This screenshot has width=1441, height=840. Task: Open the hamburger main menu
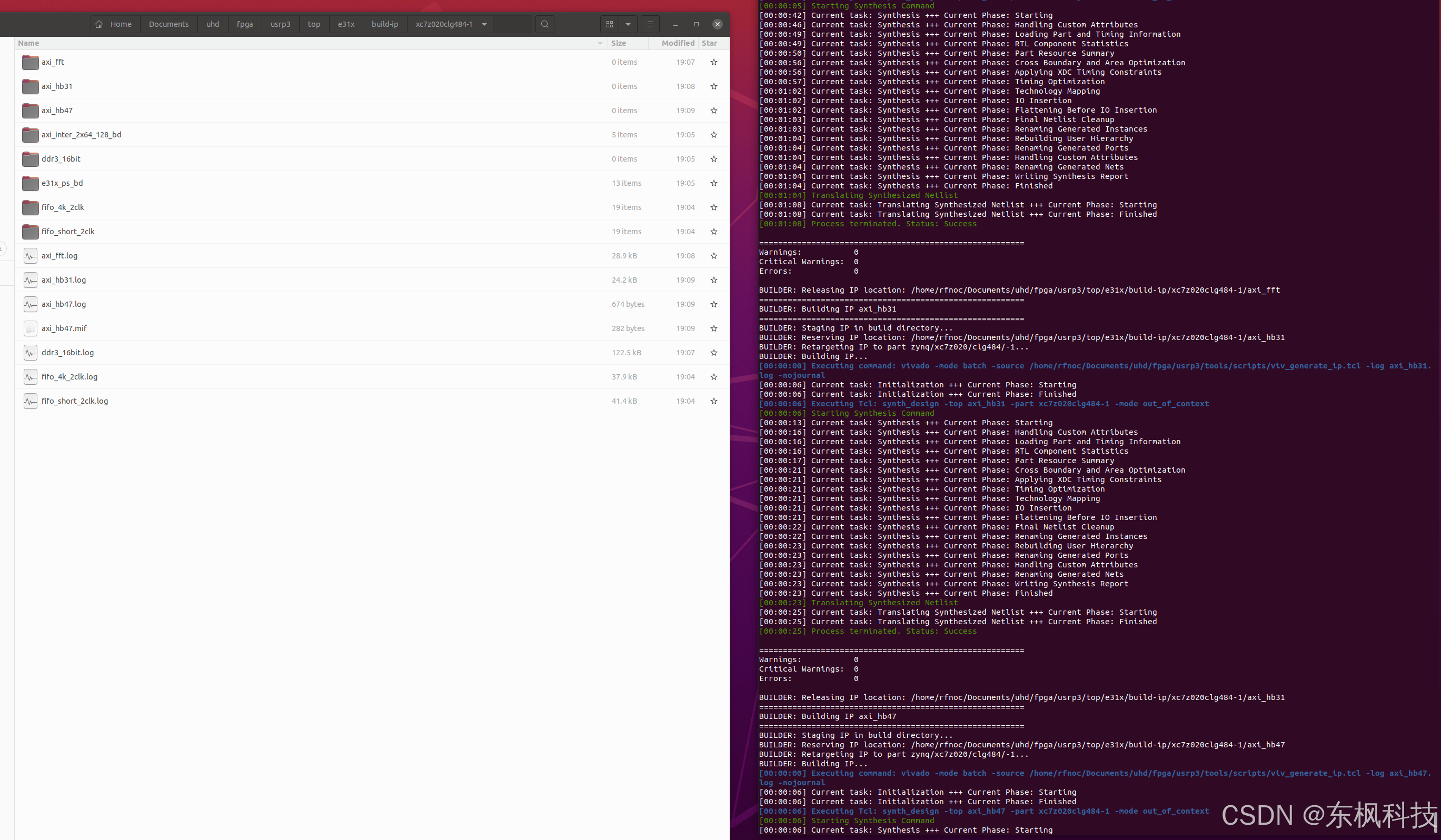tap(650, 24)
